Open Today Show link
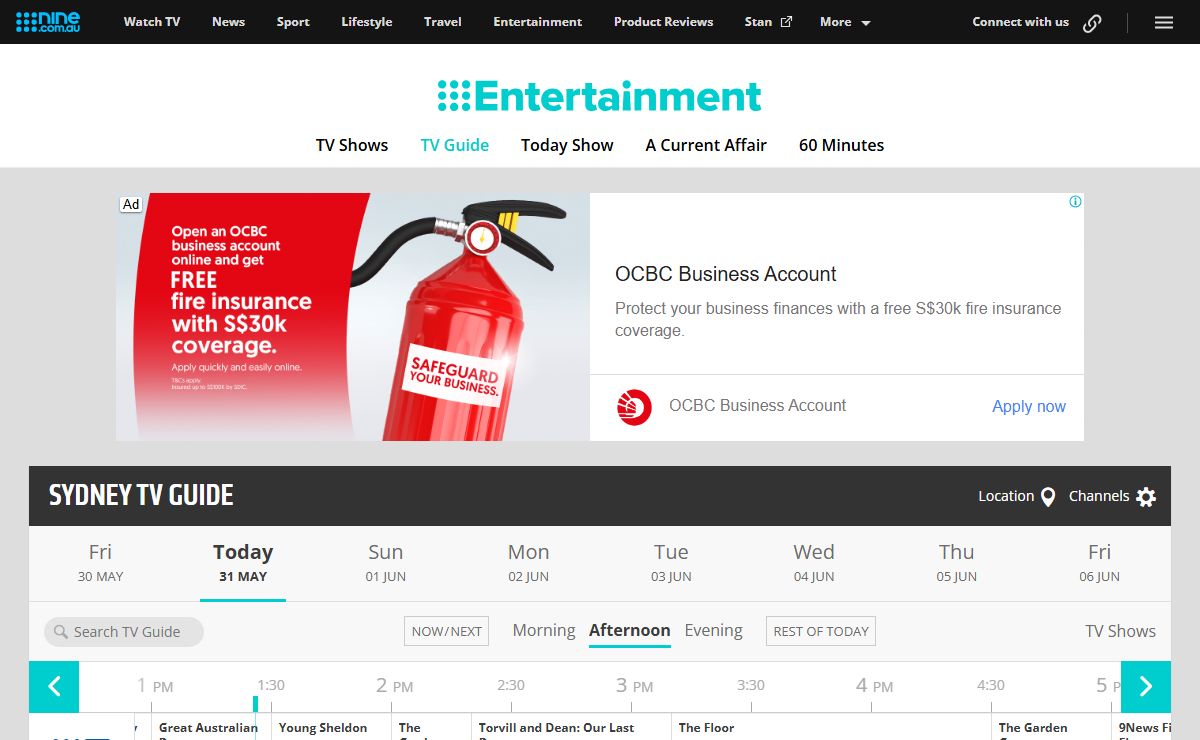This screenshot has height=740, width=1200. (567, 145)
